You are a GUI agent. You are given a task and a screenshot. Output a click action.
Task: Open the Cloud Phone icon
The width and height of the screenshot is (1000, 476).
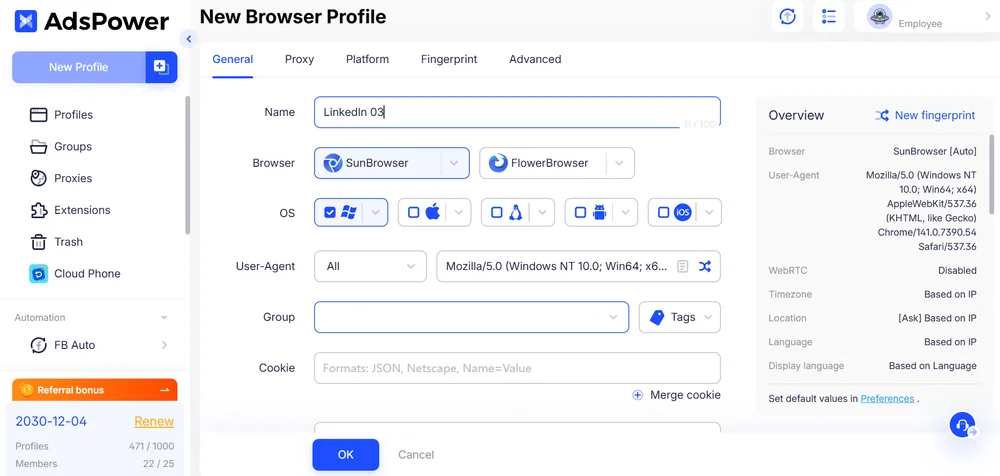pyautogui.click(x=39, y=273)
